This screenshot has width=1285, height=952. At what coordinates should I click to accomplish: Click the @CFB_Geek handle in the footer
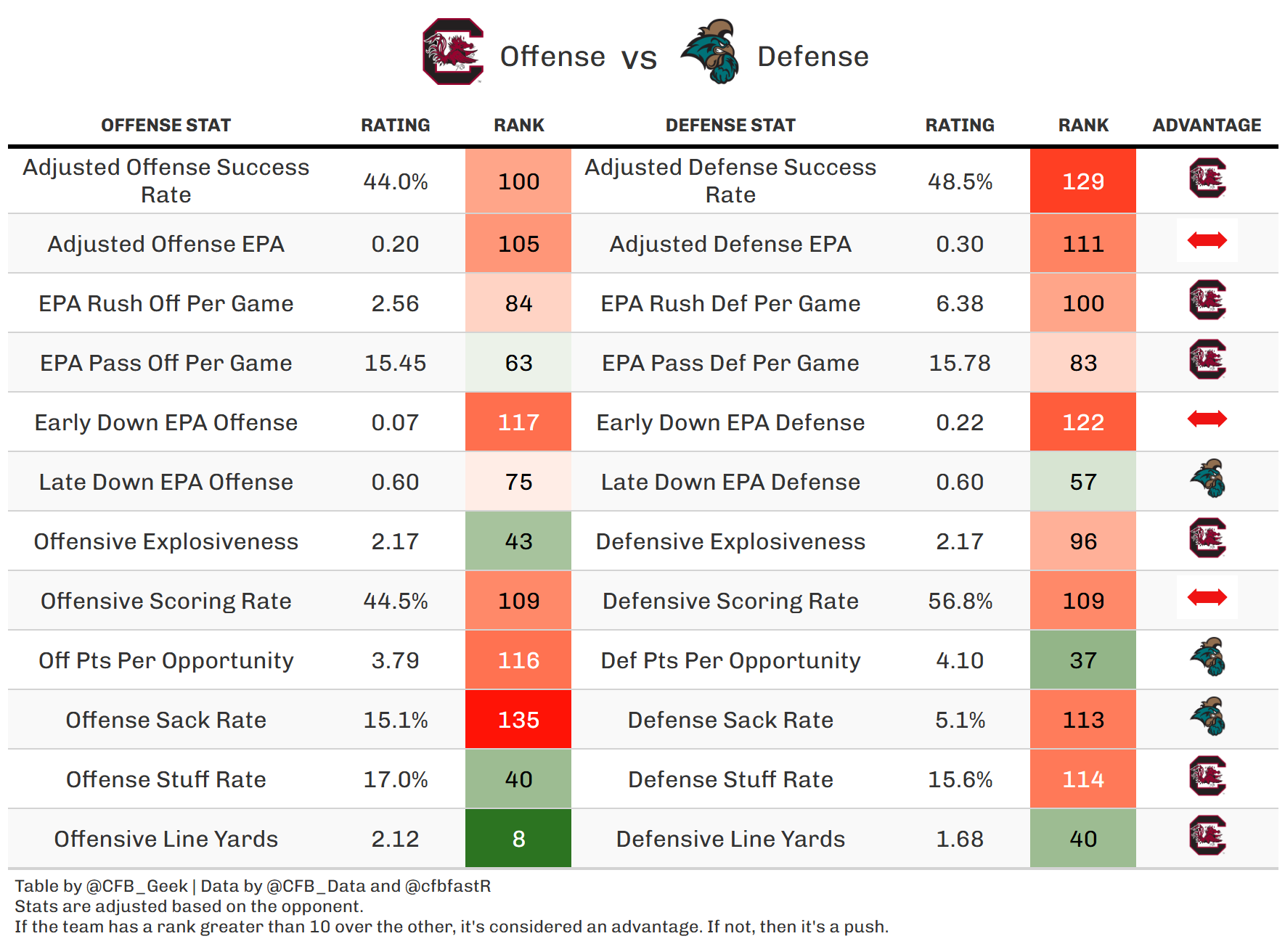[136, 886]
